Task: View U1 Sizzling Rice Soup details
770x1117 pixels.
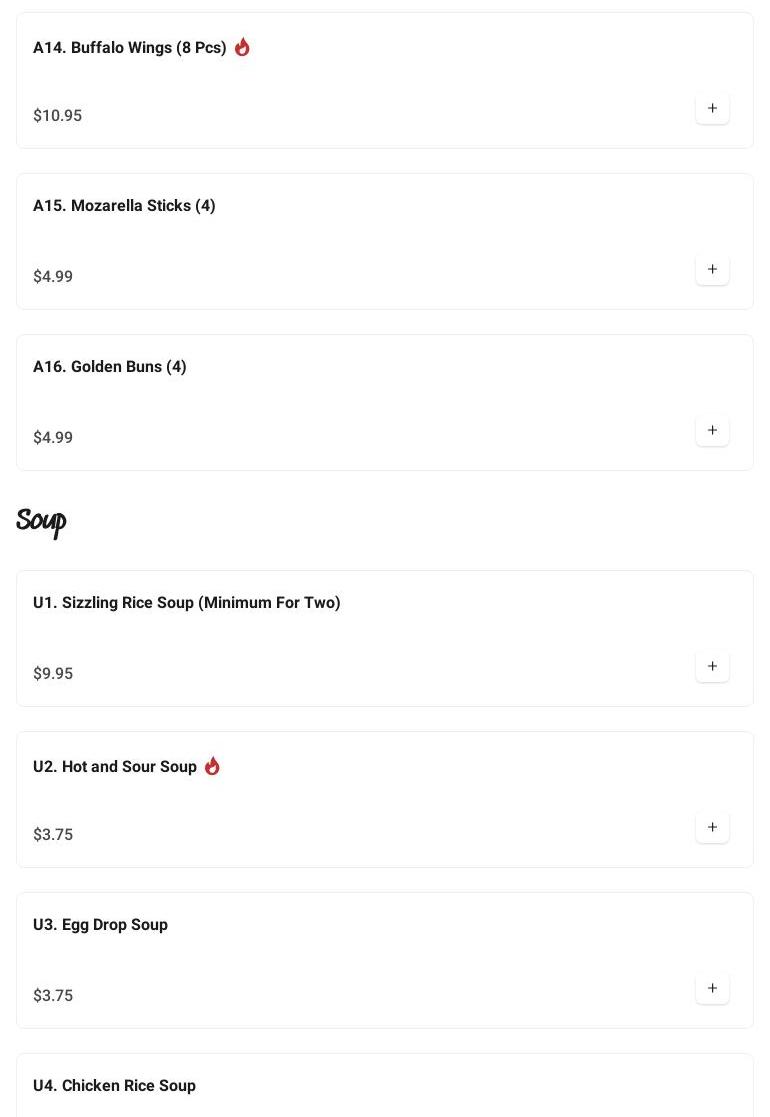Action: pos(186,603)
